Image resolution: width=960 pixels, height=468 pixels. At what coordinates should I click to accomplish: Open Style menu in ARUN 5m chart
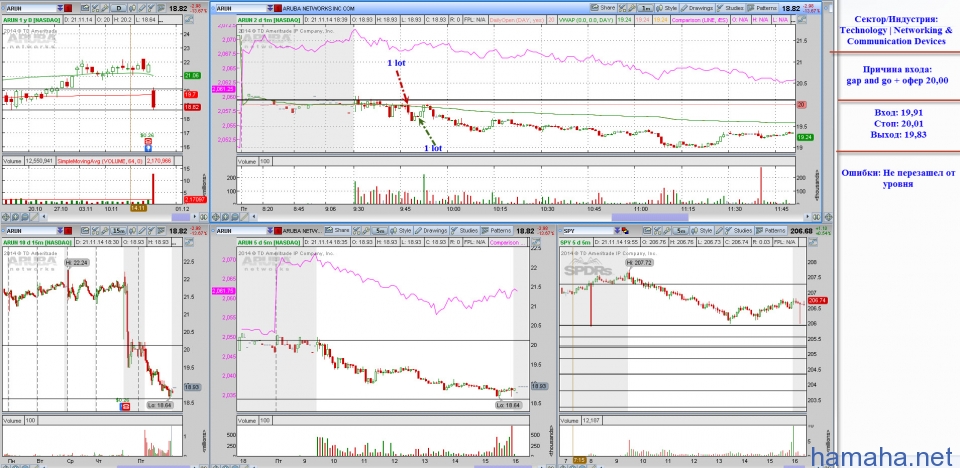tap(400, 230)
